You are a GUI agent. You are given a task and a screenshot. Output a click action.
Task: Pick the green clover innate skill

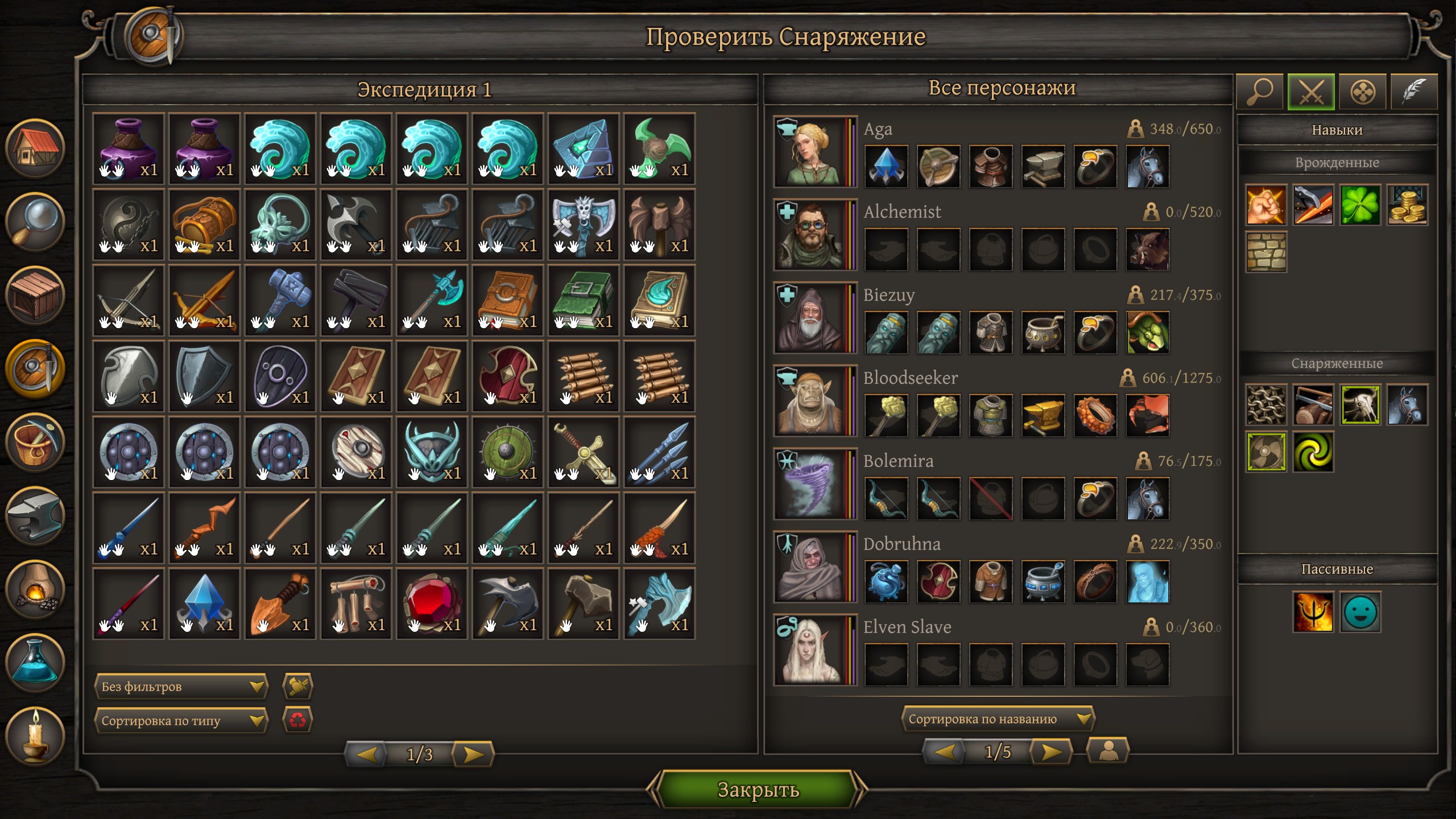1360,205
